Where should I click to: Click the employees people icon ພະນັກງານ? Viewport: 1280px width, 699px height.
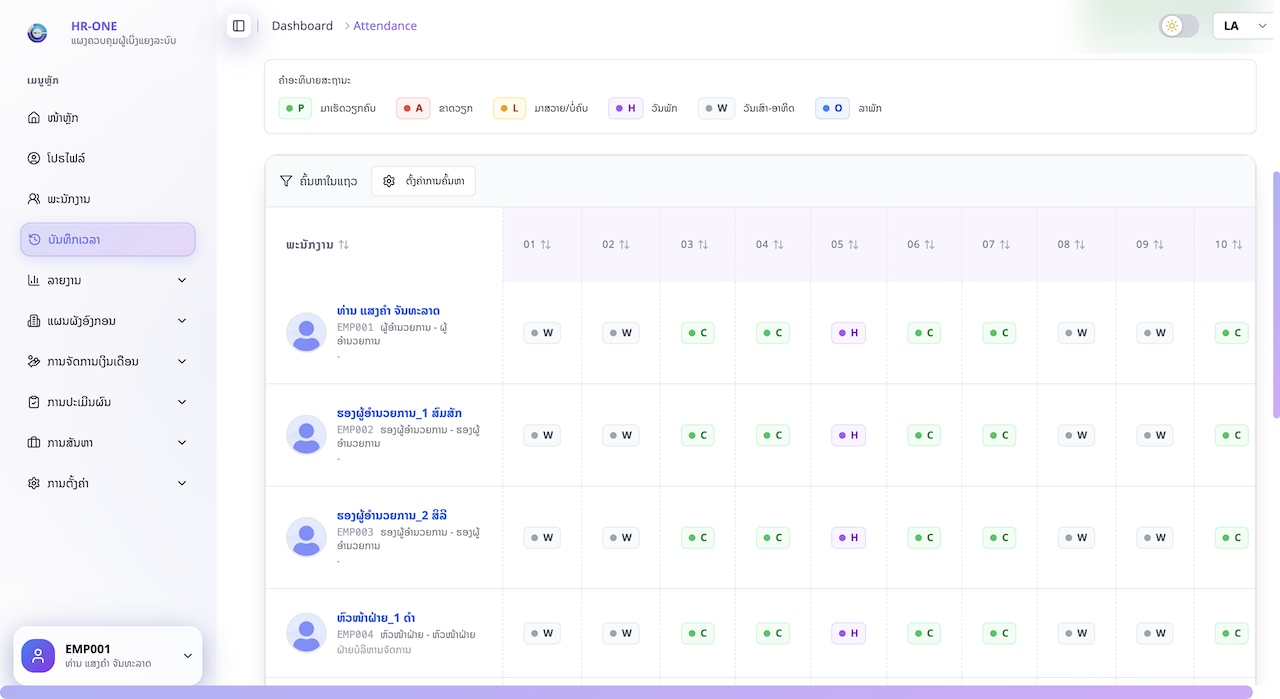click(x=34, y=199)
